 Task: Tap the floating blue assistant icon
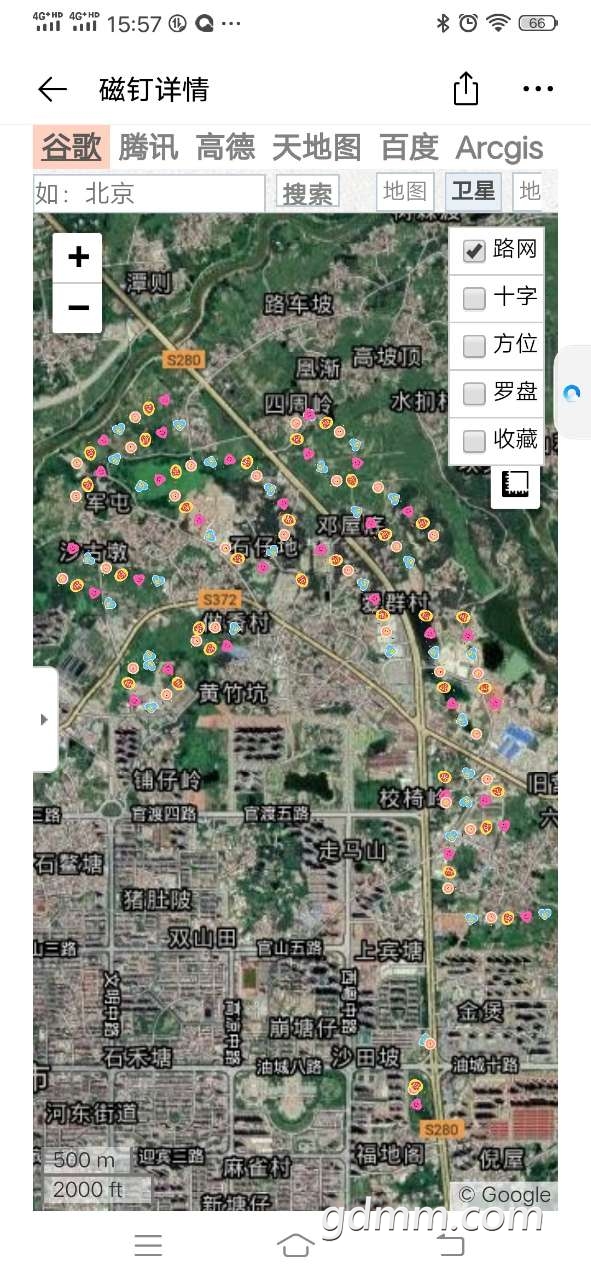[572, 393]
